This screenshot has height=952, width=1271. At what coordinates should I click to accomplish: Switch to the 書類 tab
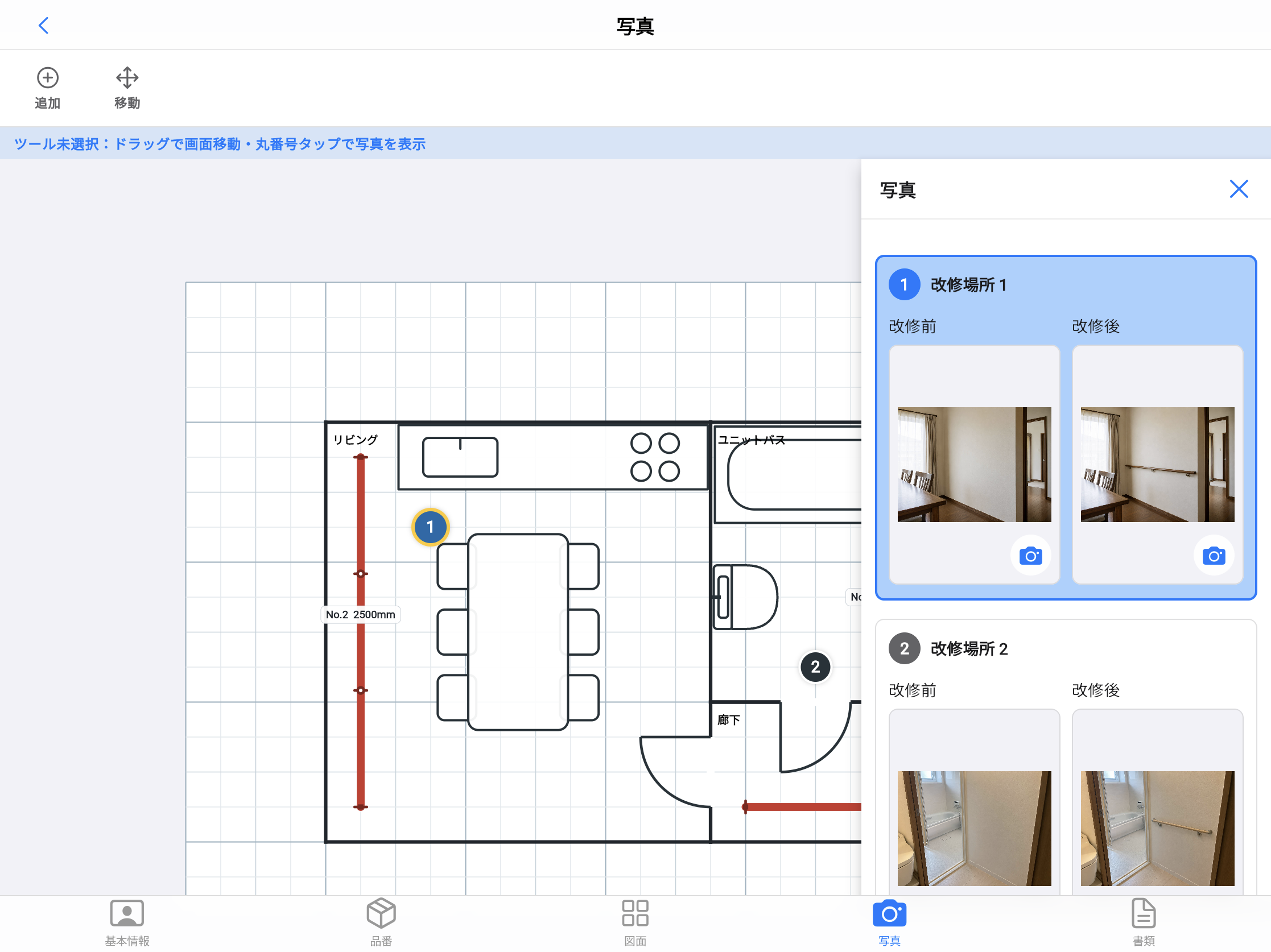[1144, 924]
